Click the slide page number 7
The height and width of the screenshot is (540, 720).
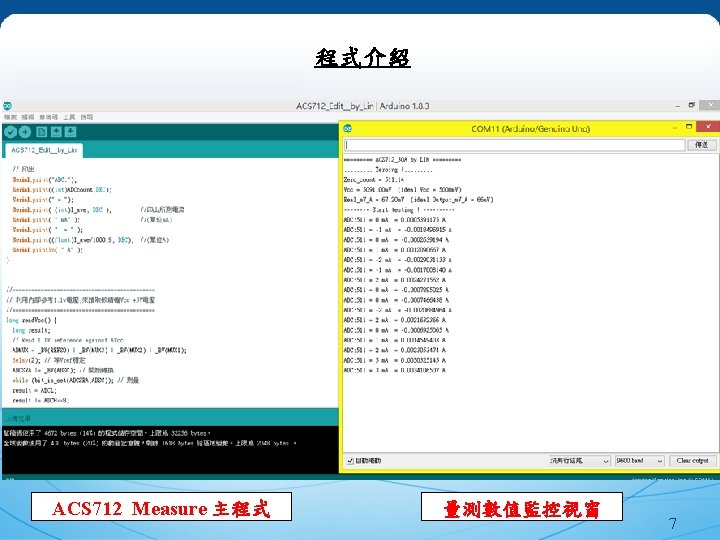click(672, 523)
